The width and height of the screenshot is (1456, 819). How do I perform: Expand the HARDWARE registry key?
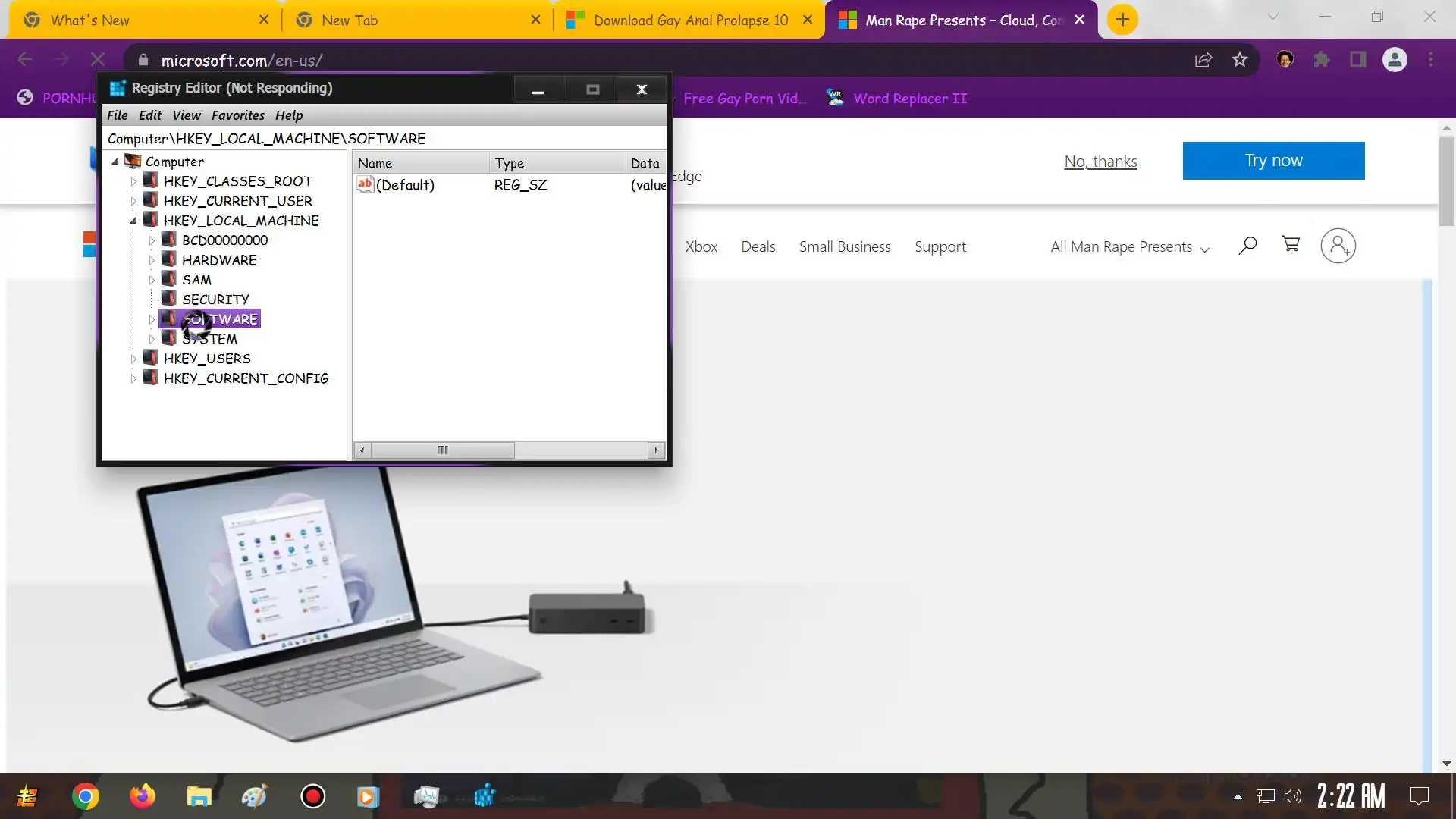[x=152, y=260]
